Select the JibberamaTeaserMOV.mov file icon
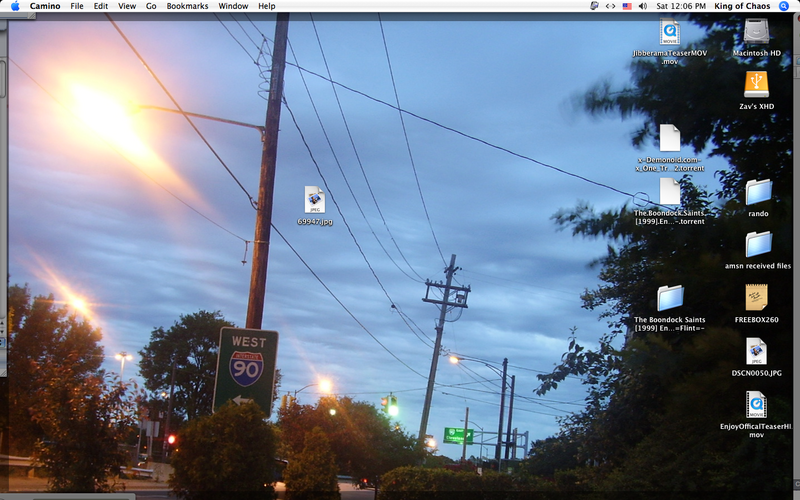The height and width of the screenshot is (500, 800). click(x=669, y=32)
